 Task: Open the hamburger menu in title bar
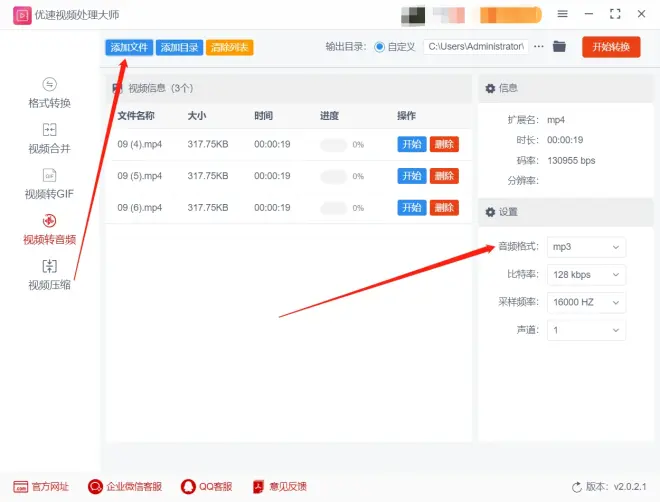point(562,14)
